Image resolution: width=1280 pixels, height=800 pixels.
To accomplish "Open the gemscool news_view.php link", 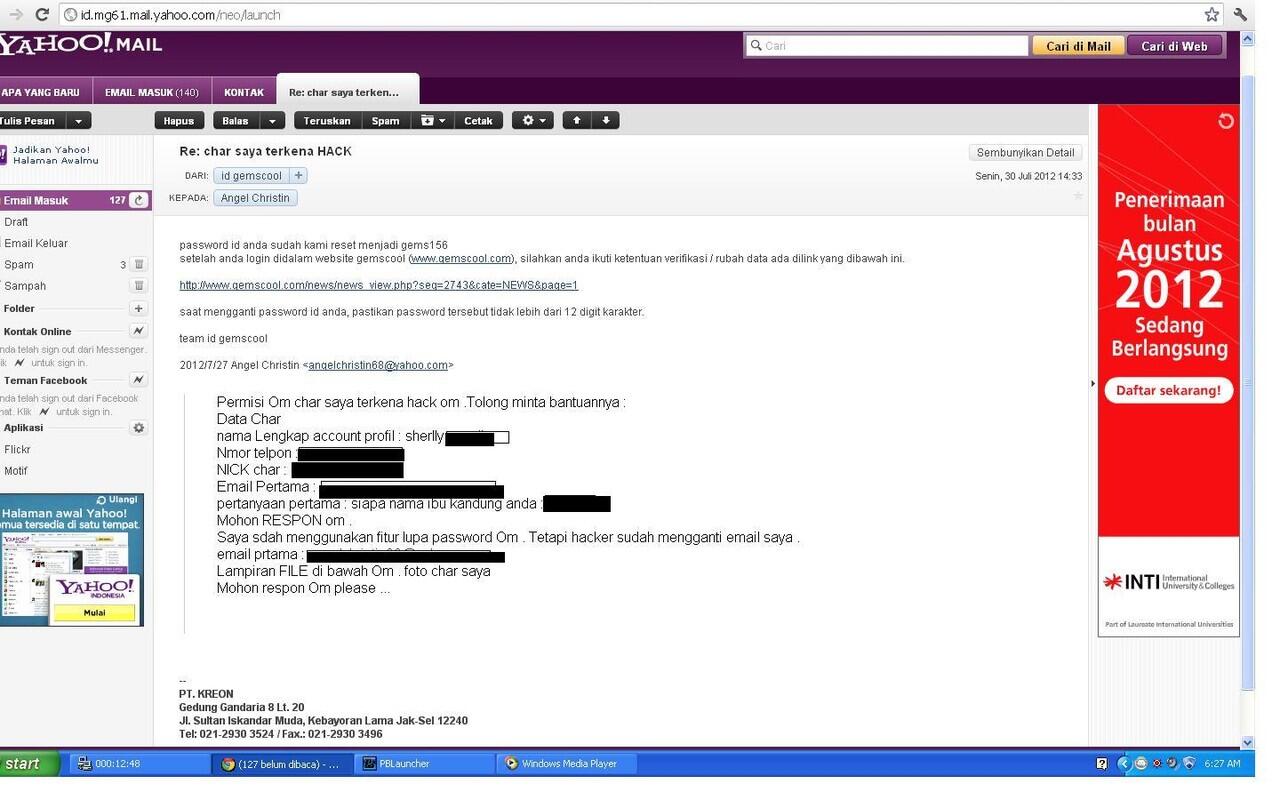I will coord(379,285).
